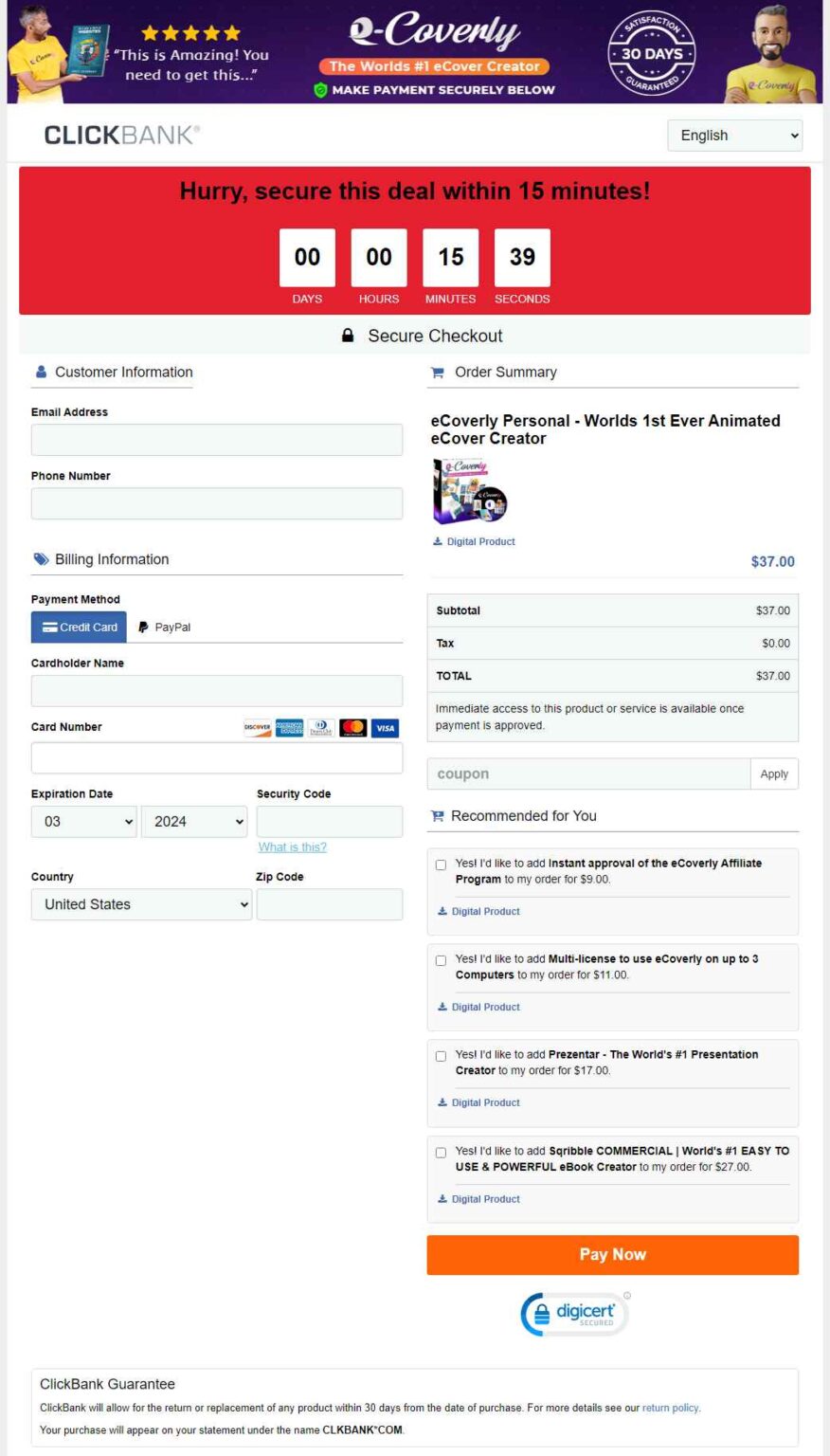830x1456 pixels.
Task: Click the $37.00 TOTAL amount
Action: (773, 676)
